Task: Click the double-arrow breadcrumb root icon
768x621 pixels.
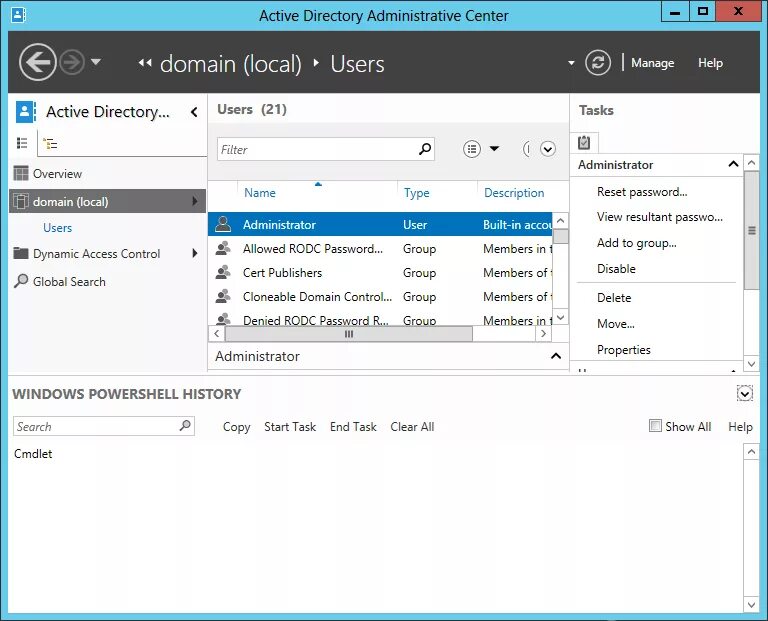Action: pos(145,63)
